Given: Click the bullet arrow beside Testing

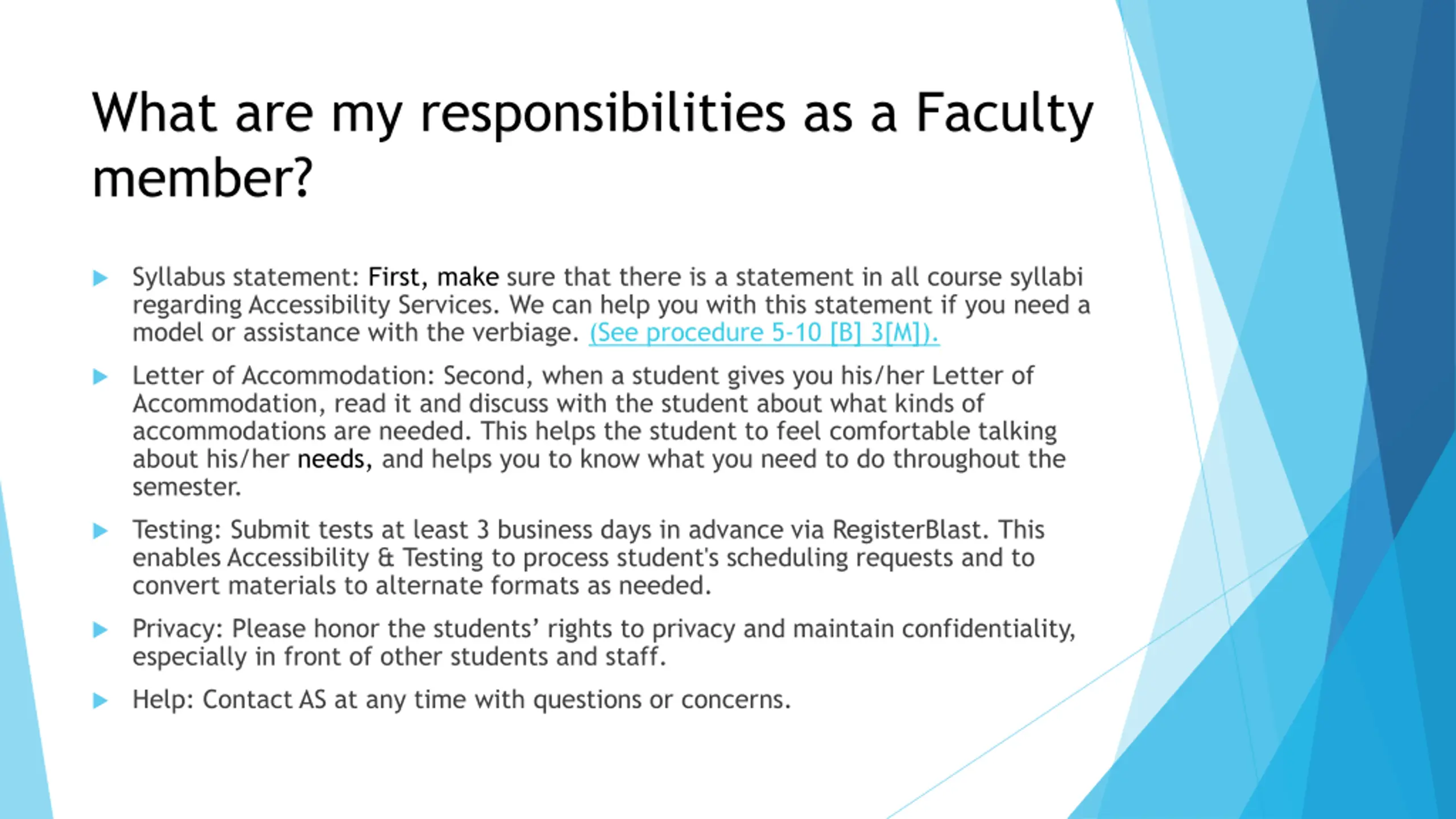Looking at the screenshot, I should click(x=100, y=531).
